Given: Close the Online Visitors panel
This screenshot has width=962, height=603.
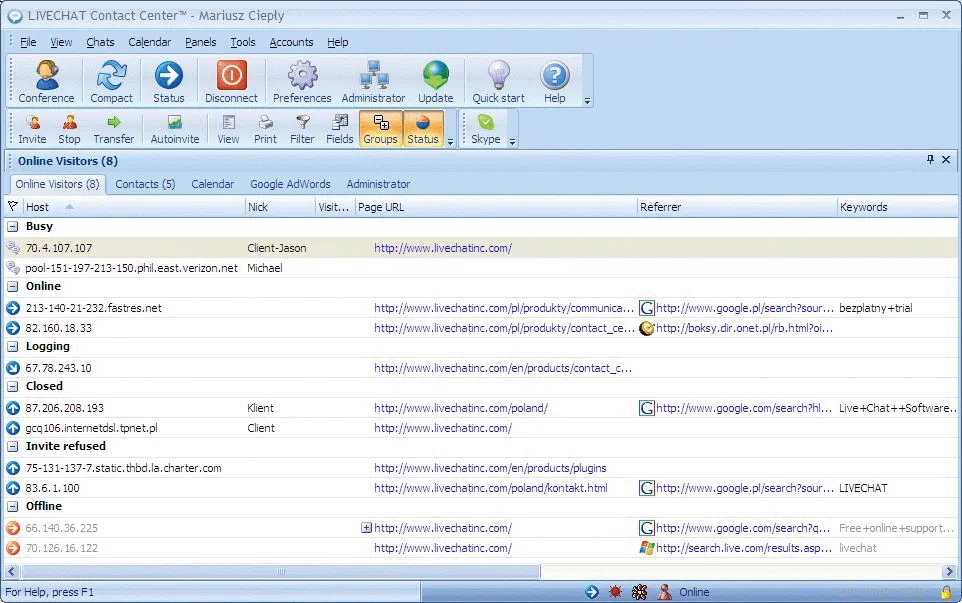Looking at the screenshot, I should [x=946, y=159].
